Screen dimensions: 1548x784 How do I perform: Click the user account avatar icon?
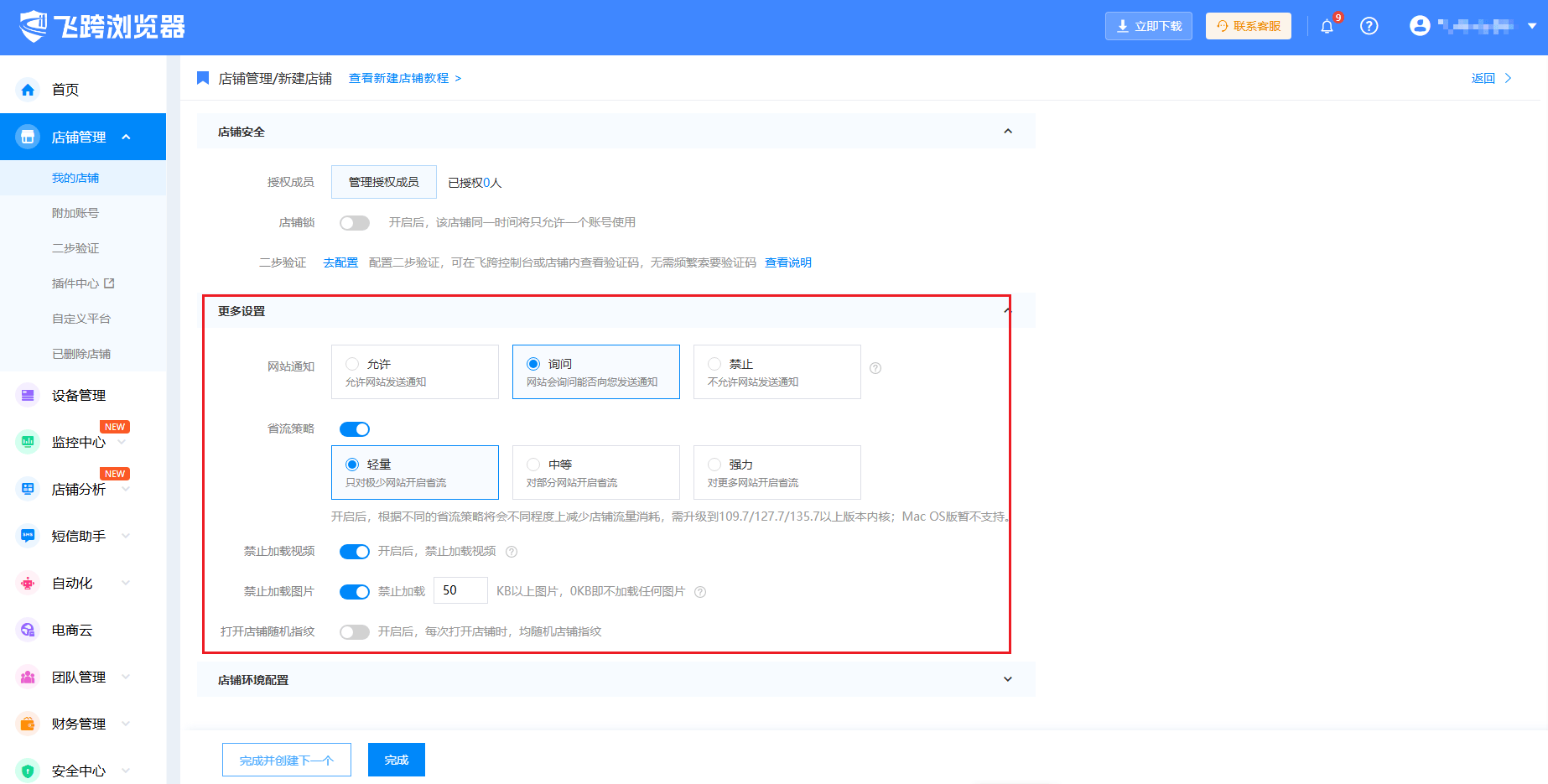click(x=1419, y=26)
